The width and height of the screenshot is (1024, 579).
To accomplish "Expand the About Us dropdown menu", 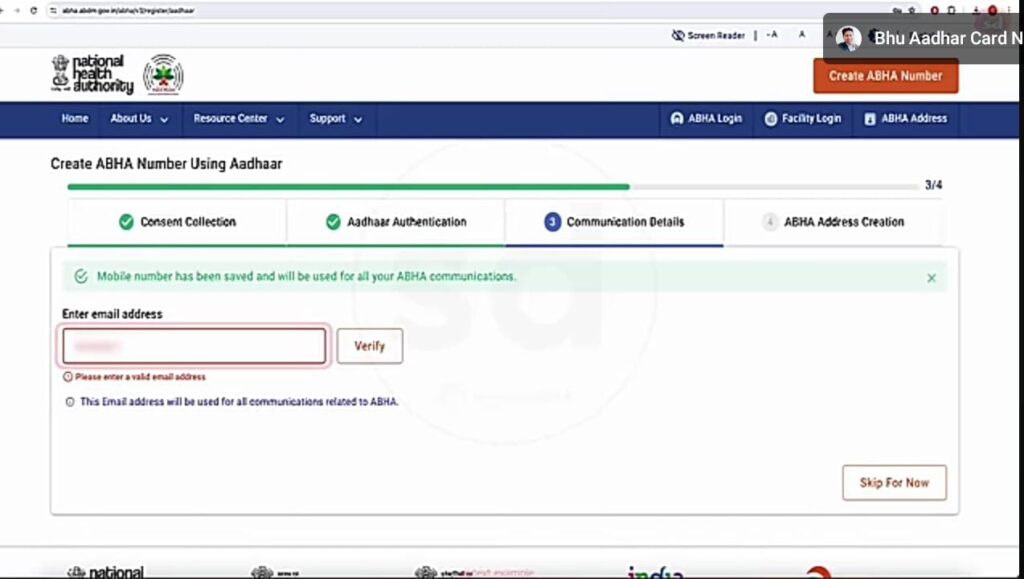I will point(139,119).
